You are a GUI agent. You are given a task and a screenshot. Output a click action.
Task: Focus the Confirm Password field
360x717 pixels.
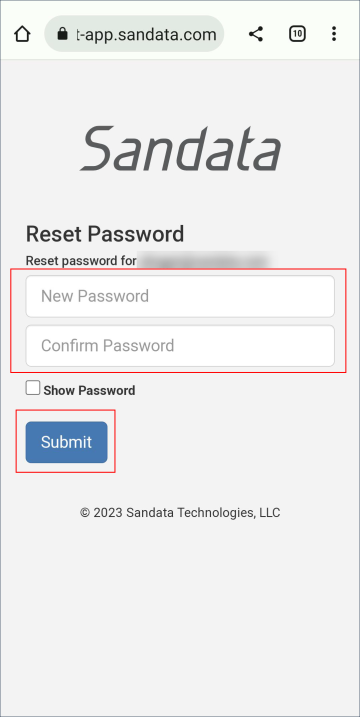click(x=180, y=346)
